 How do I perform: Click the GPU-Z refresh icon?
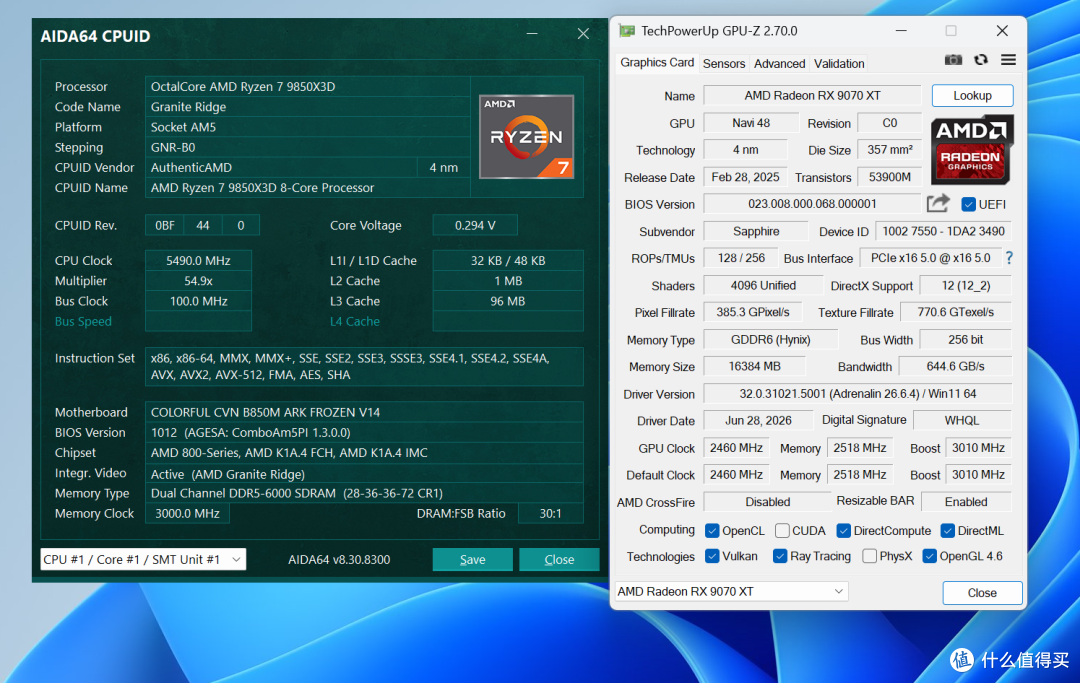(981, 60)
